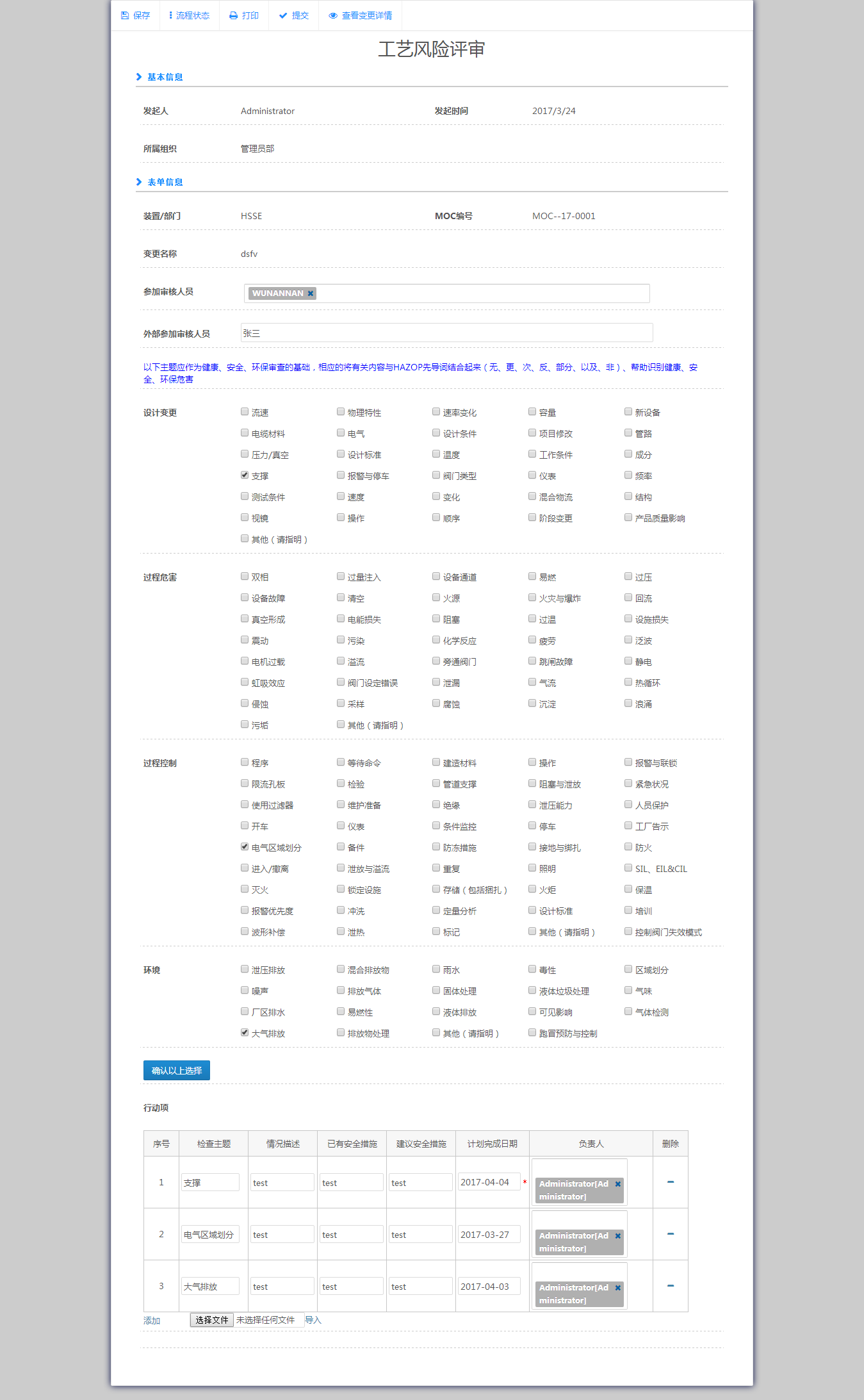The width and height of the screenshot is (864, 1400).
Task: Check 其他（请指明）under 设计变更
Action: (x=245, y=538)
